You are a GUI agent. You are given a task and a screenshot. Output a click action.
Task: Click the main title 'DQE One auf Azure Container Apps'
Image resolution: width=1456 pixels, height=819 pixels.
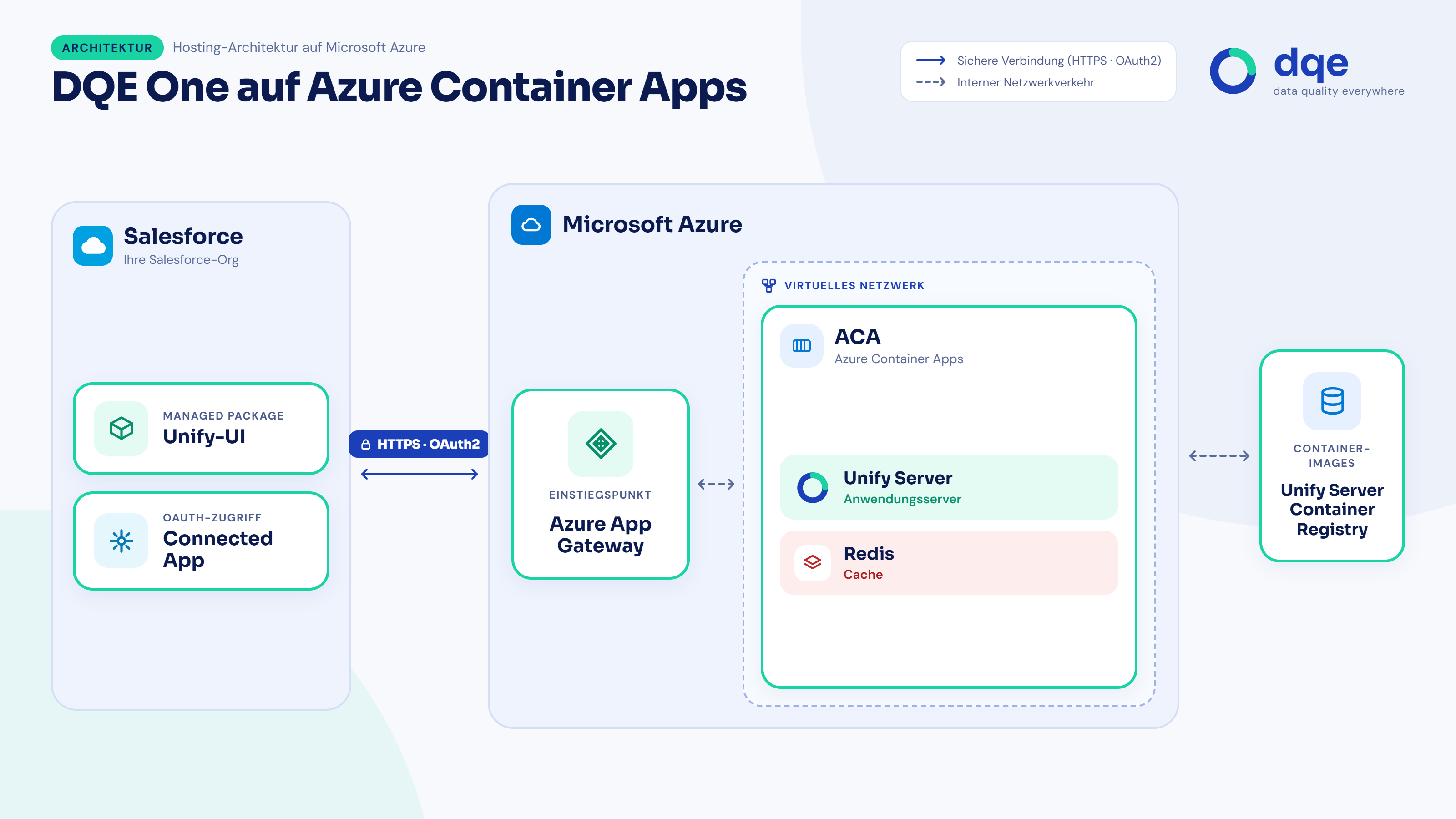[399, 88]
